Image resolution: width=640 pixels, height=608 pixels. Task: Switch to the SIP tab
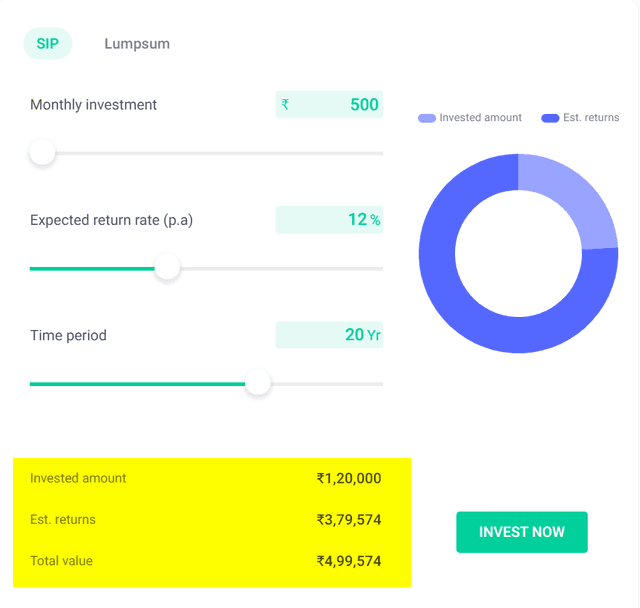coord(47,44)
